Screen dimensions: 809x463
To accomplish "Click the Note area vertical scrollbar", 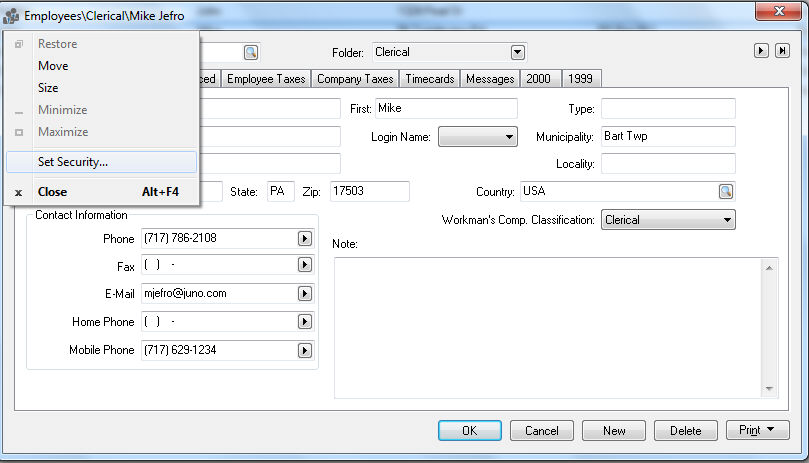I will (x=770, y=327).
